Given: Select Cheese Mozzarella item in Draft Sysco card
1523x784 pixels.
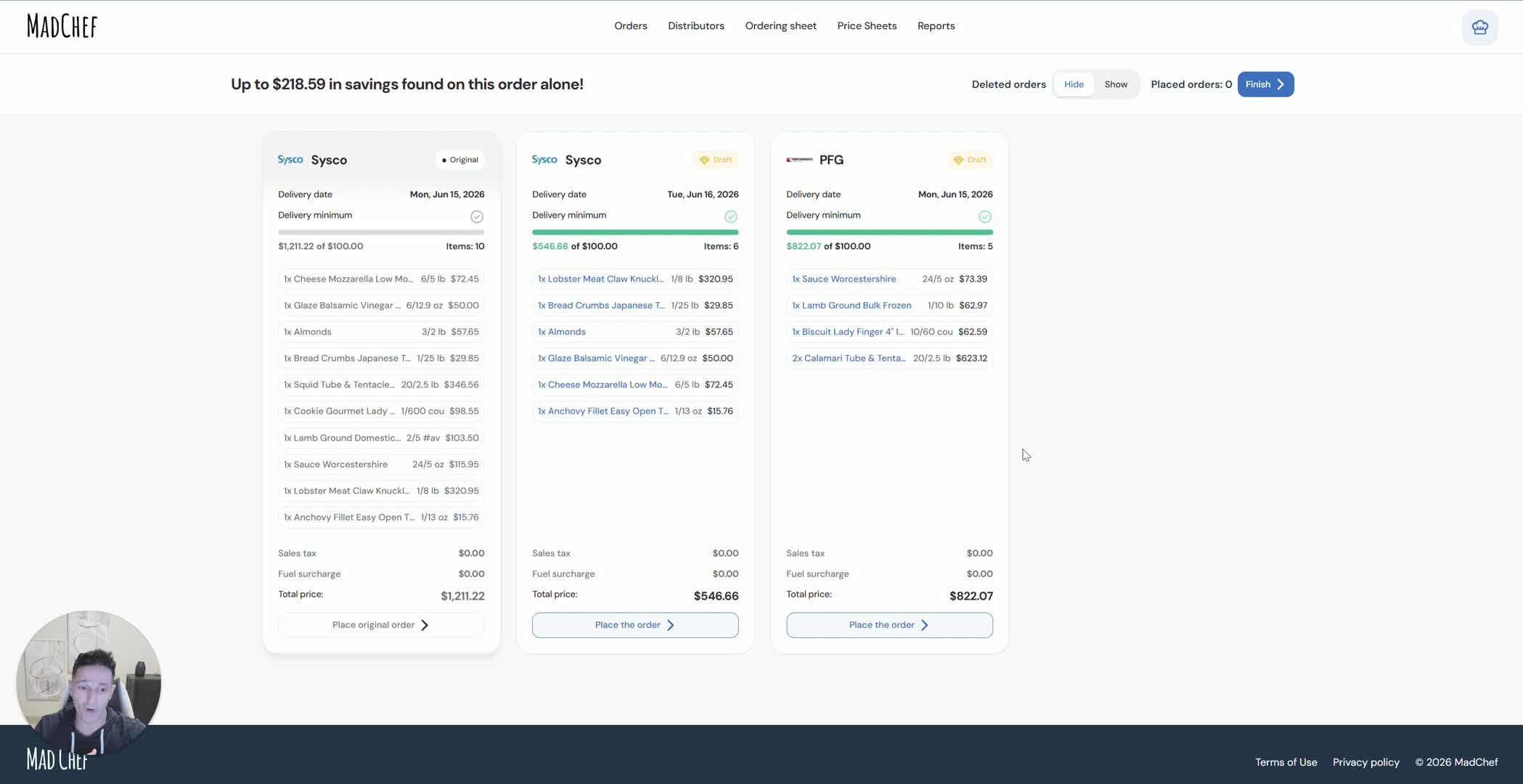Looking at the screenshot, I should click(x=635, y=385).
